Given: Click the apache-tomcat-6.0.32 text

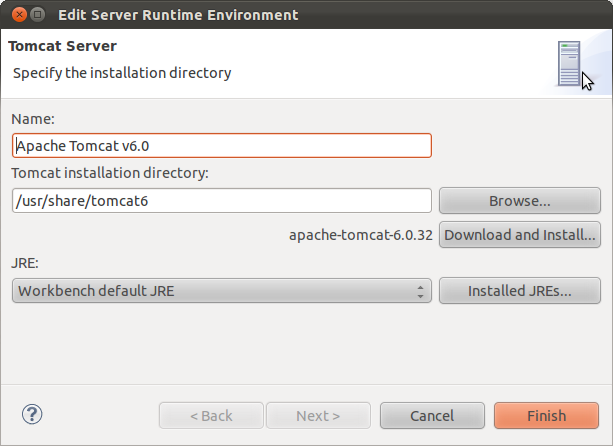Looking at the screenshot, I should point(360,235).
